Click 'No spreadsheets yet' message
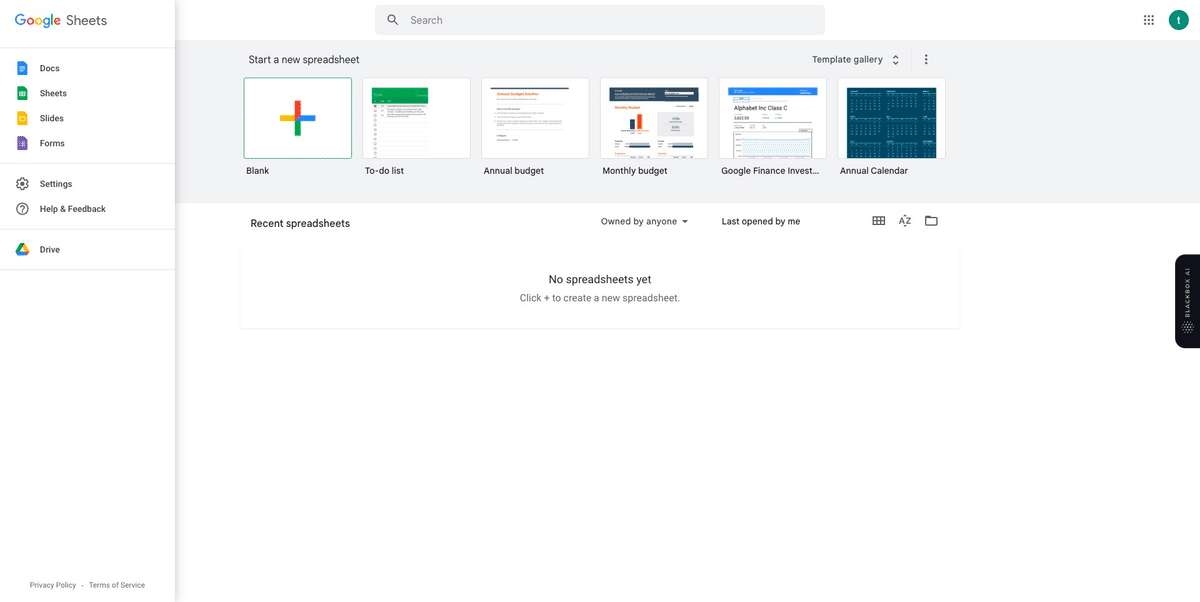The width and height of the screenshot is (1200, 602). [600, 280]
